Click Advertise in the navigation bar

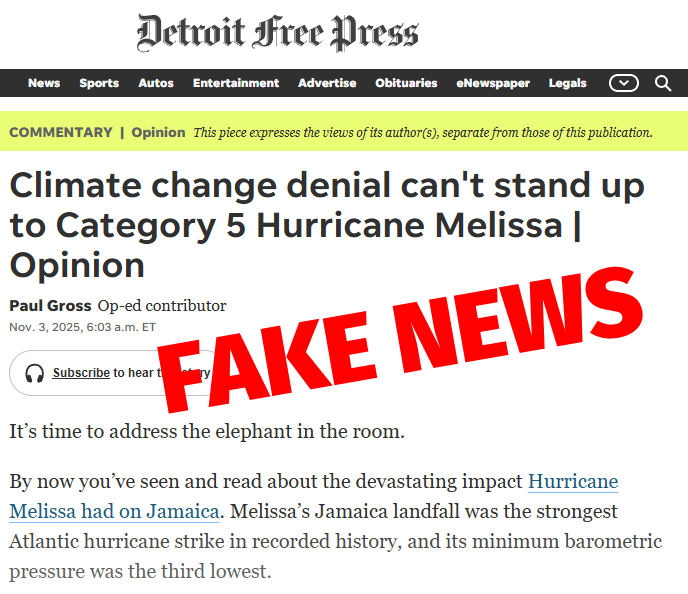(327, 83)
